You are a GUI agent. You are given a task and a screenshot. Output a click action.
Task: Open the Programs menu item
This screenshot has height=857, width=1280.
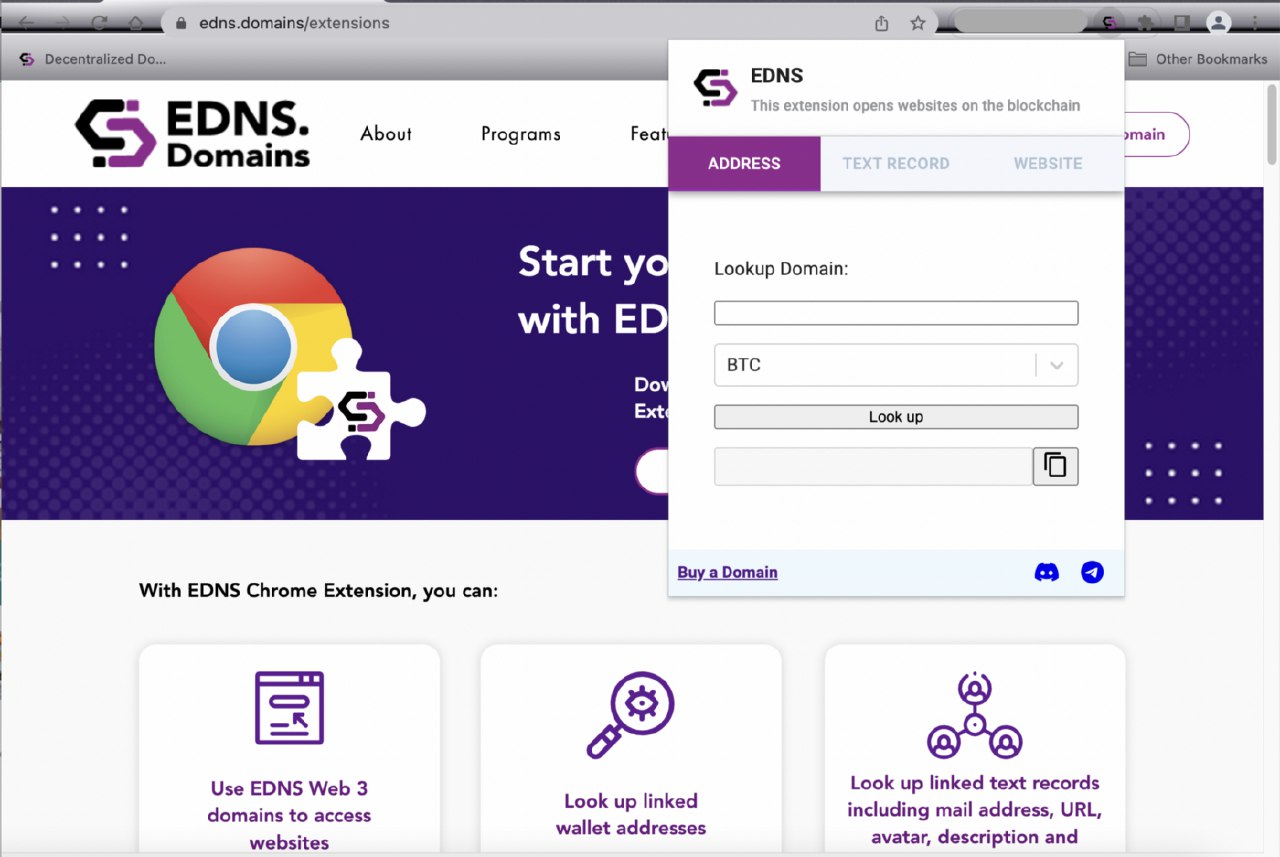point(521,134)
